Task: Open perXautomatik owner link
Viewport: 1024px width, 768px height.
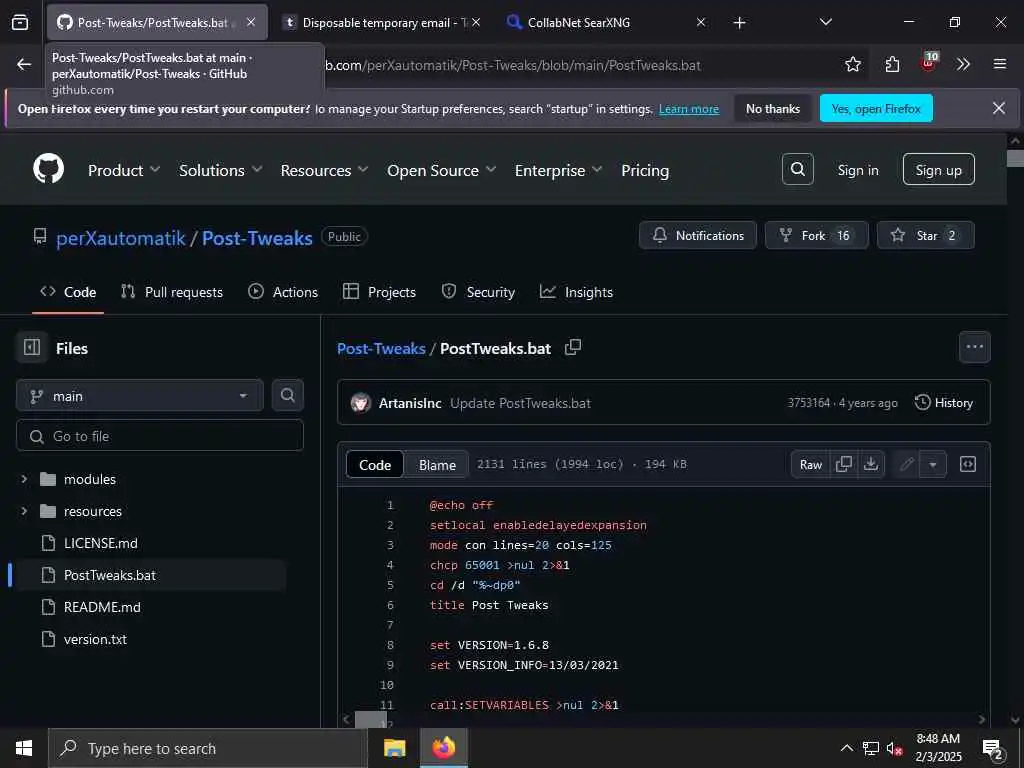Action: click(x=121, y=238)
